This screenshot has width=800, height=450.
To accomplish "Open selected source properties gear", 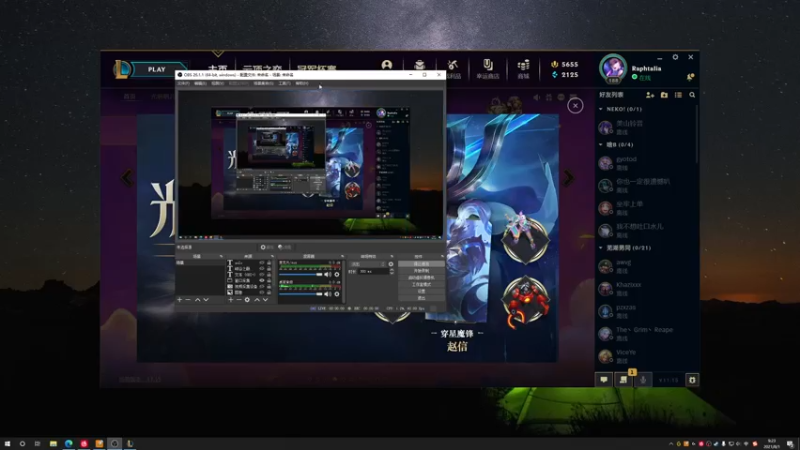I will pos(247,300).
